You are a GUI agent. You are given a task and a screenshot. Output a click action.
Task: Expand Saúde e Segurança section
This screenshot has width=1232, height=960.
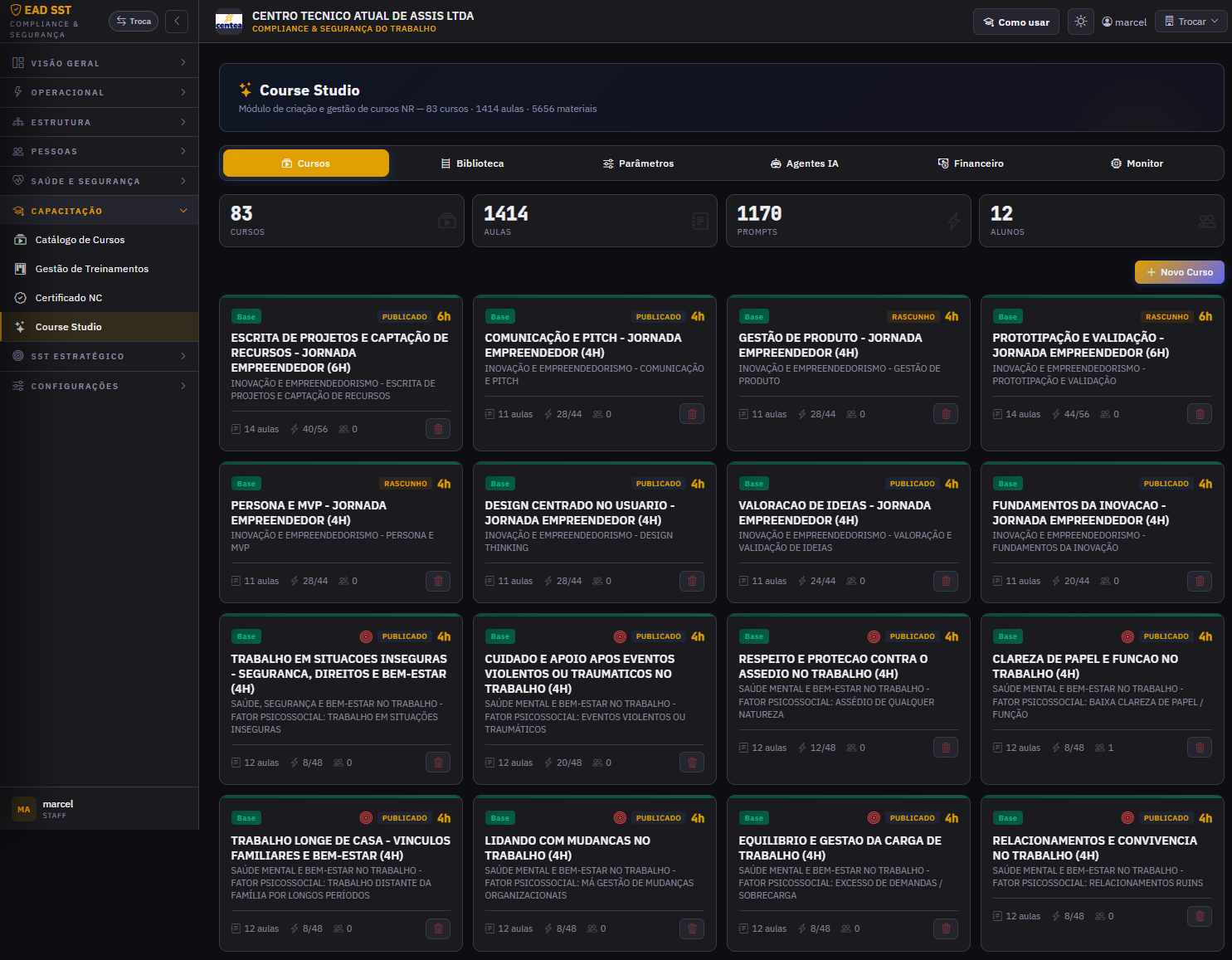tap(99, 181)
